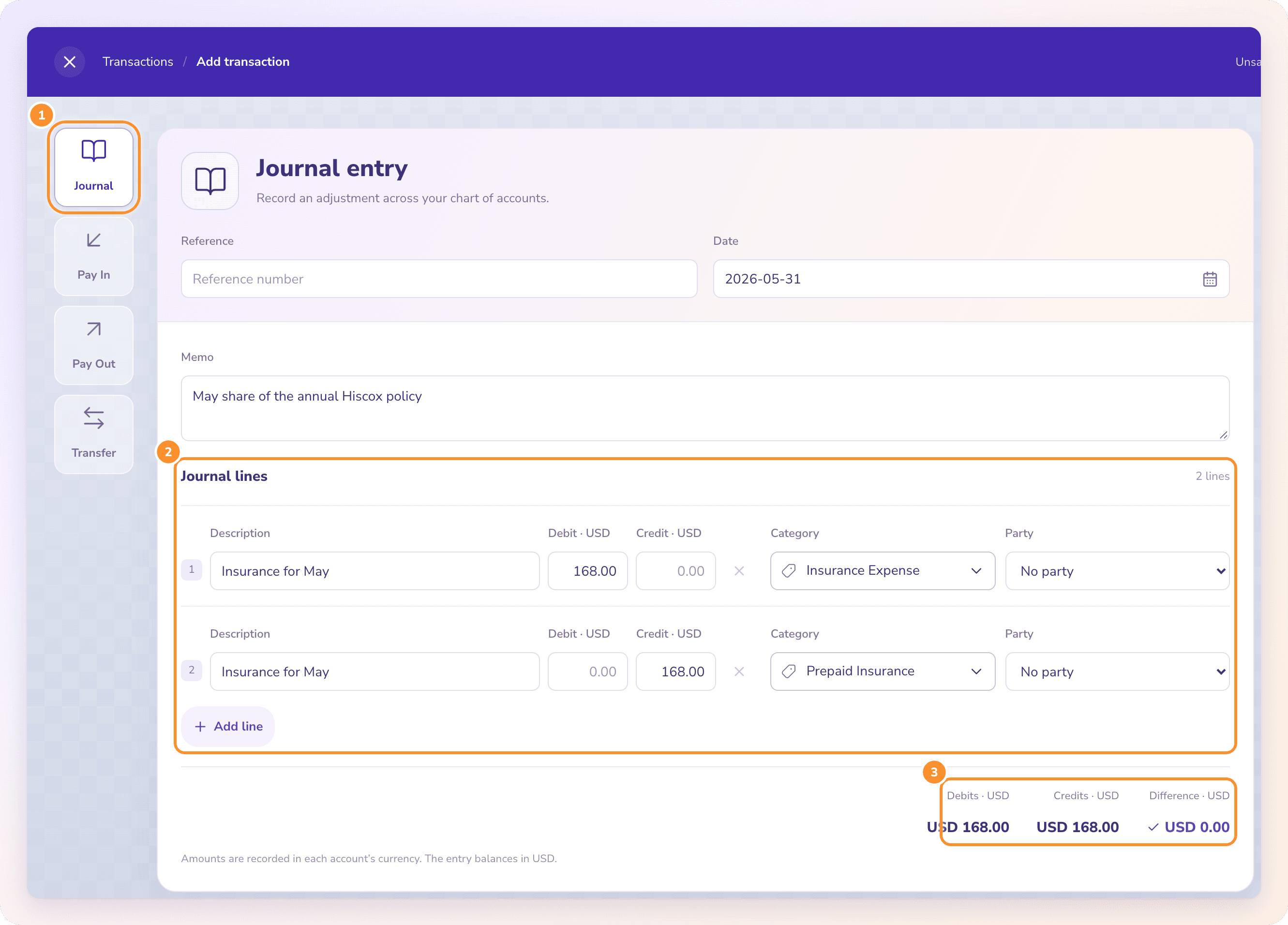Click the tag icon in Prepaid Insurance
This screenshot has width=1288, height=925.
(x=789, y=671)
